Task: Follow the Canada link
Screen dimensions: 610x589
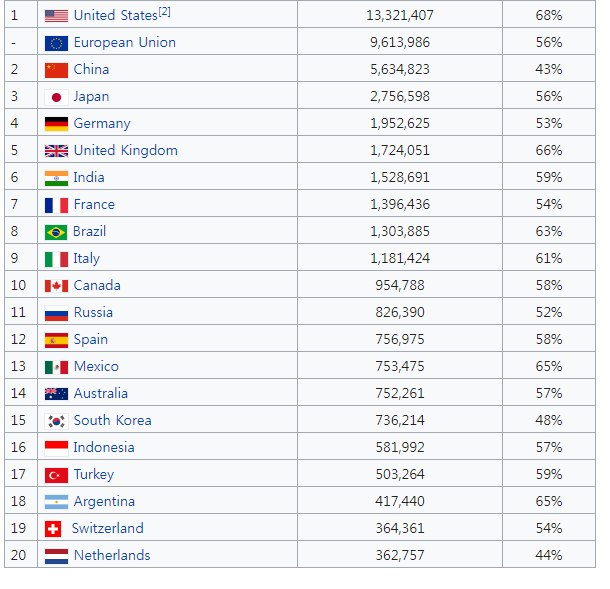Action: [97, 286]
